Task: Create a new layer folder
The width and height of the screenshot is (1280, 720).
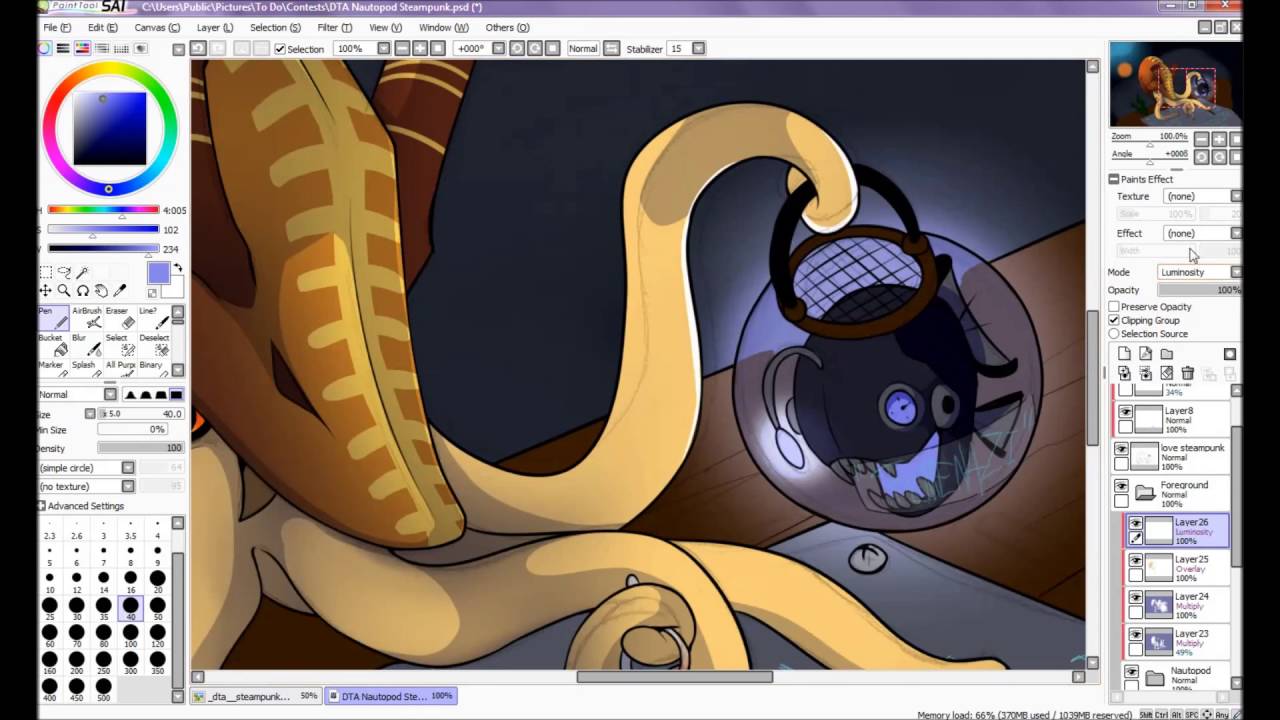Action: [x=1166, y=354]
